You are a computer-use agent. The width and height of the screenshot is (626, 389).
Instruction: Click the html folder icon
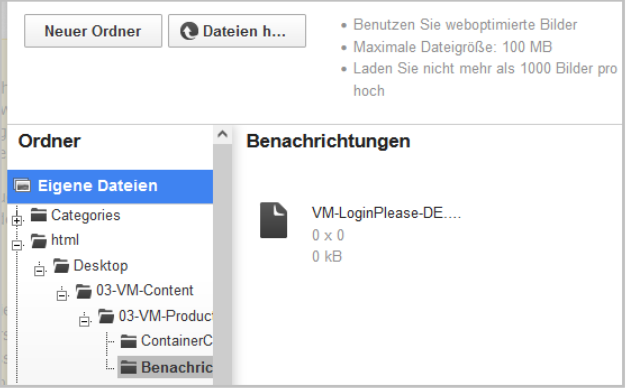pos(39,240)
